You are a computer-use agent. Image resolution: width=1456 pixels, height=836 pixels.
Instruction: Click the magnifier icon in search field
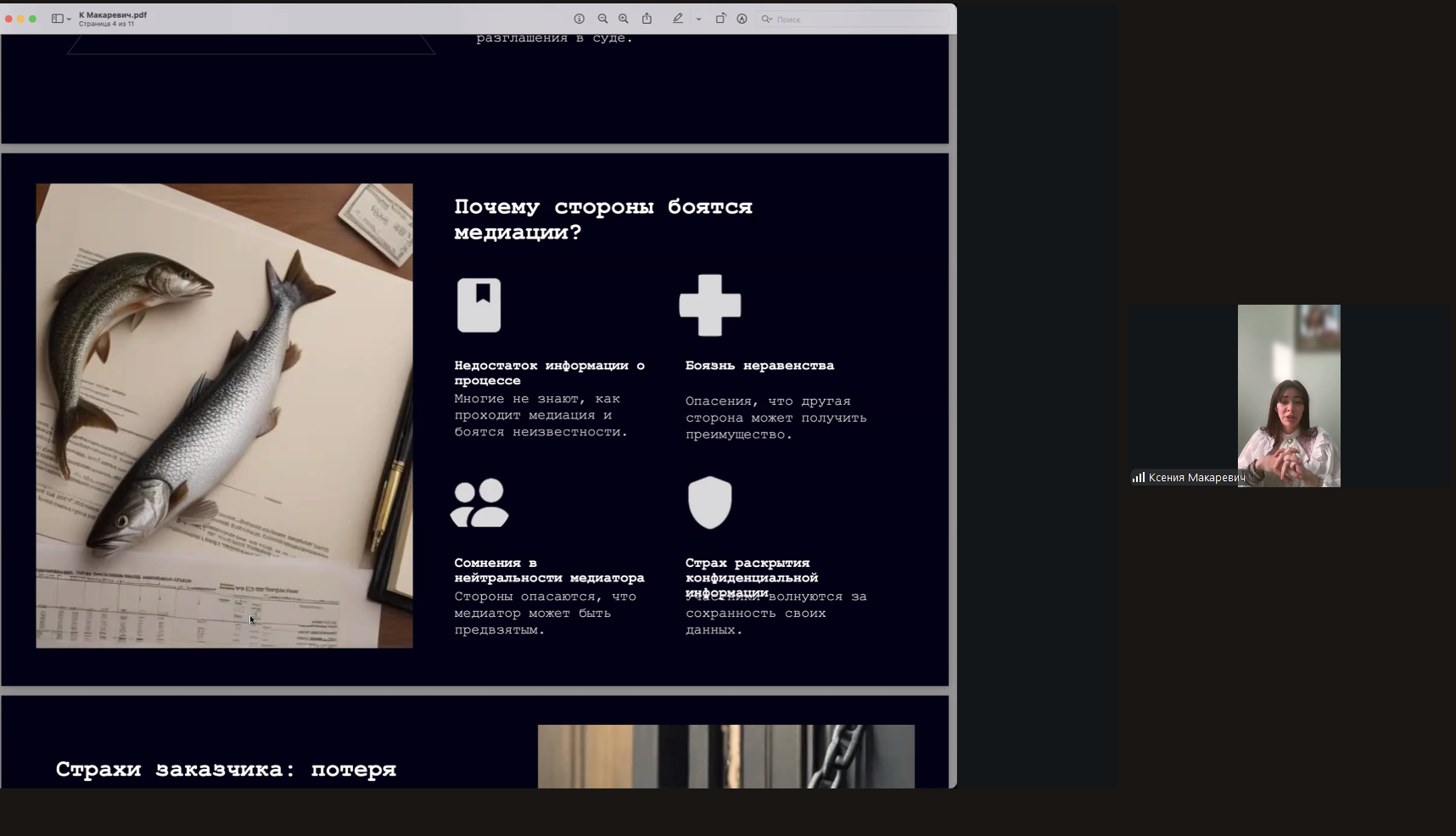766,19
